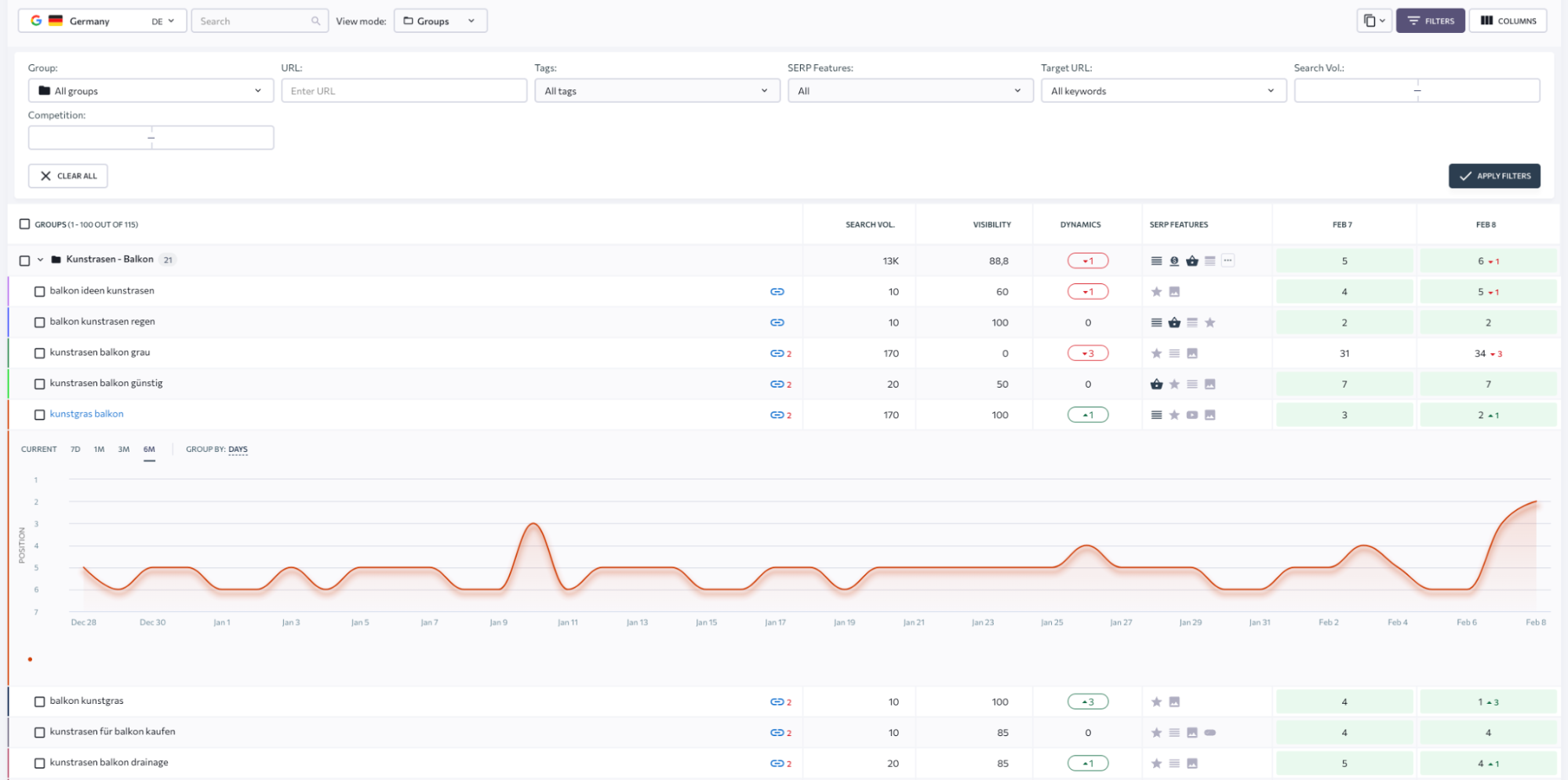Viewport: 1568px width, 780px height.
Task: Expand the All tags dropdown
Action: coord(657,91)
